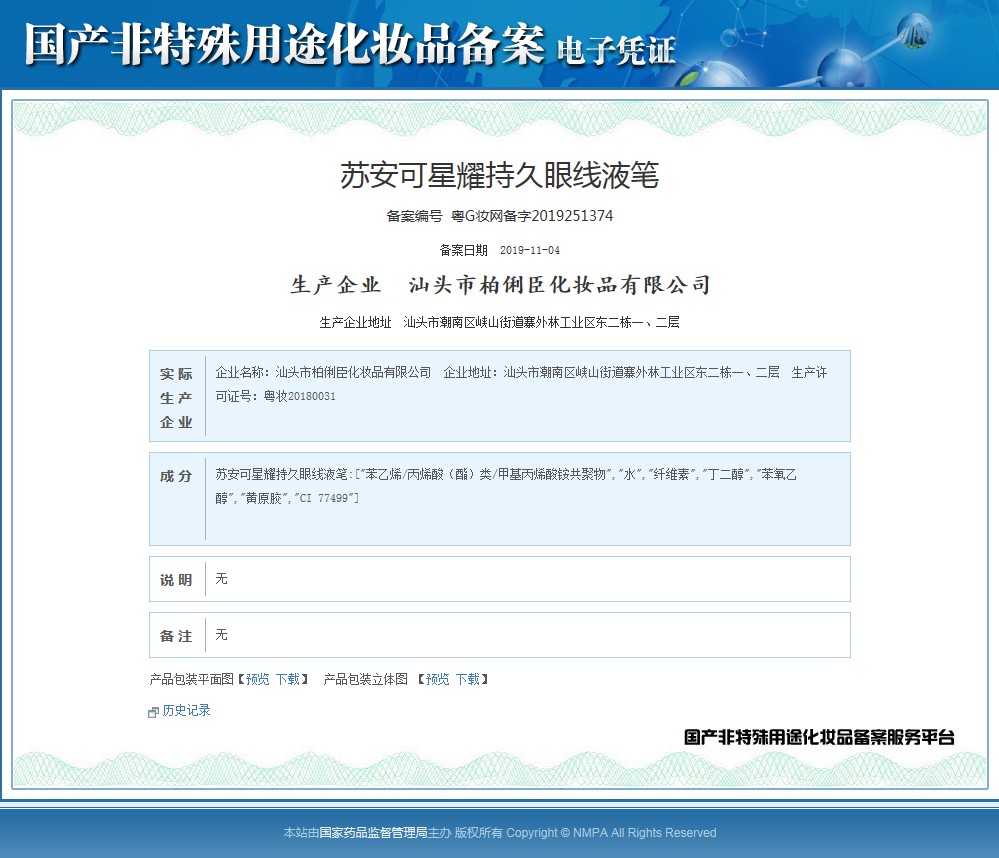This screenshot has width=999, height=858.
Task: Click the 备注 row label
Action: pyautogui.click(x=176, y=636)
